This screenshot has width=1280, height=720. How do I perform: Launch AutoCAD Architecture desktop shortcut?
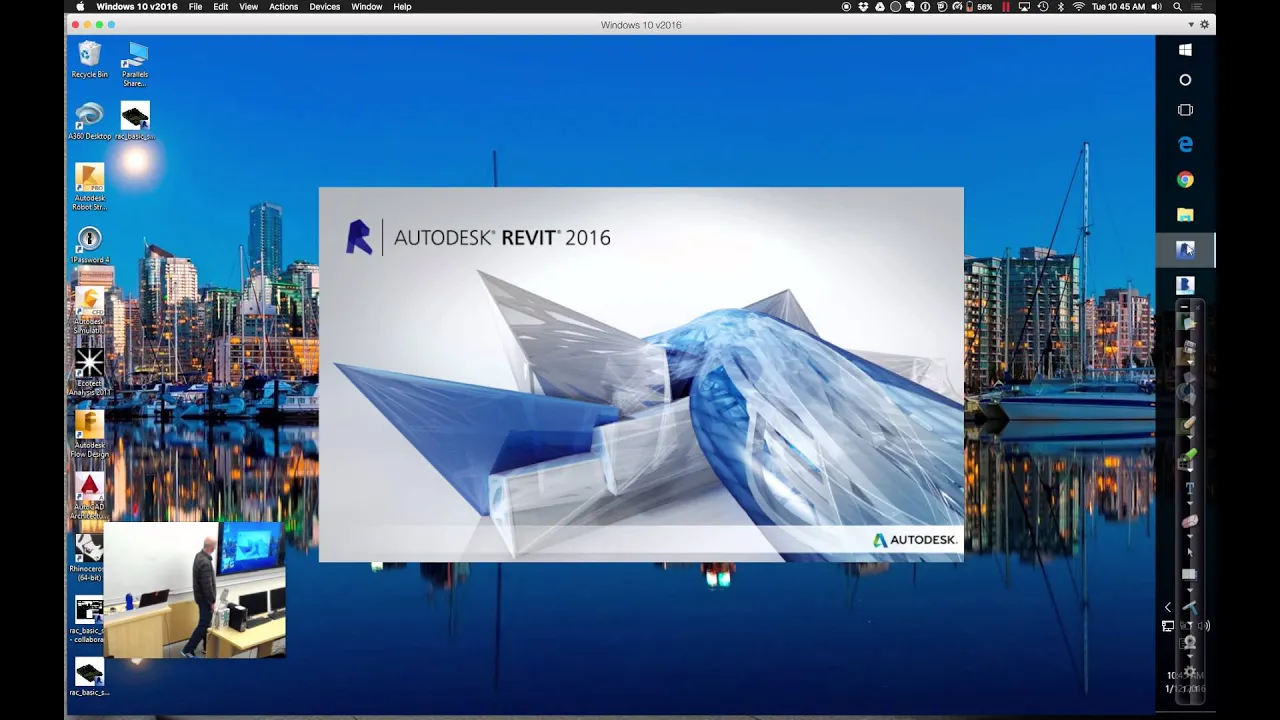coord(89,497)
